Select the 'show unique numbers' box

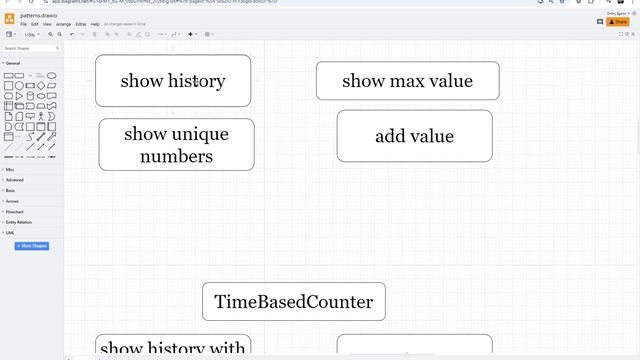coord(177,144)
